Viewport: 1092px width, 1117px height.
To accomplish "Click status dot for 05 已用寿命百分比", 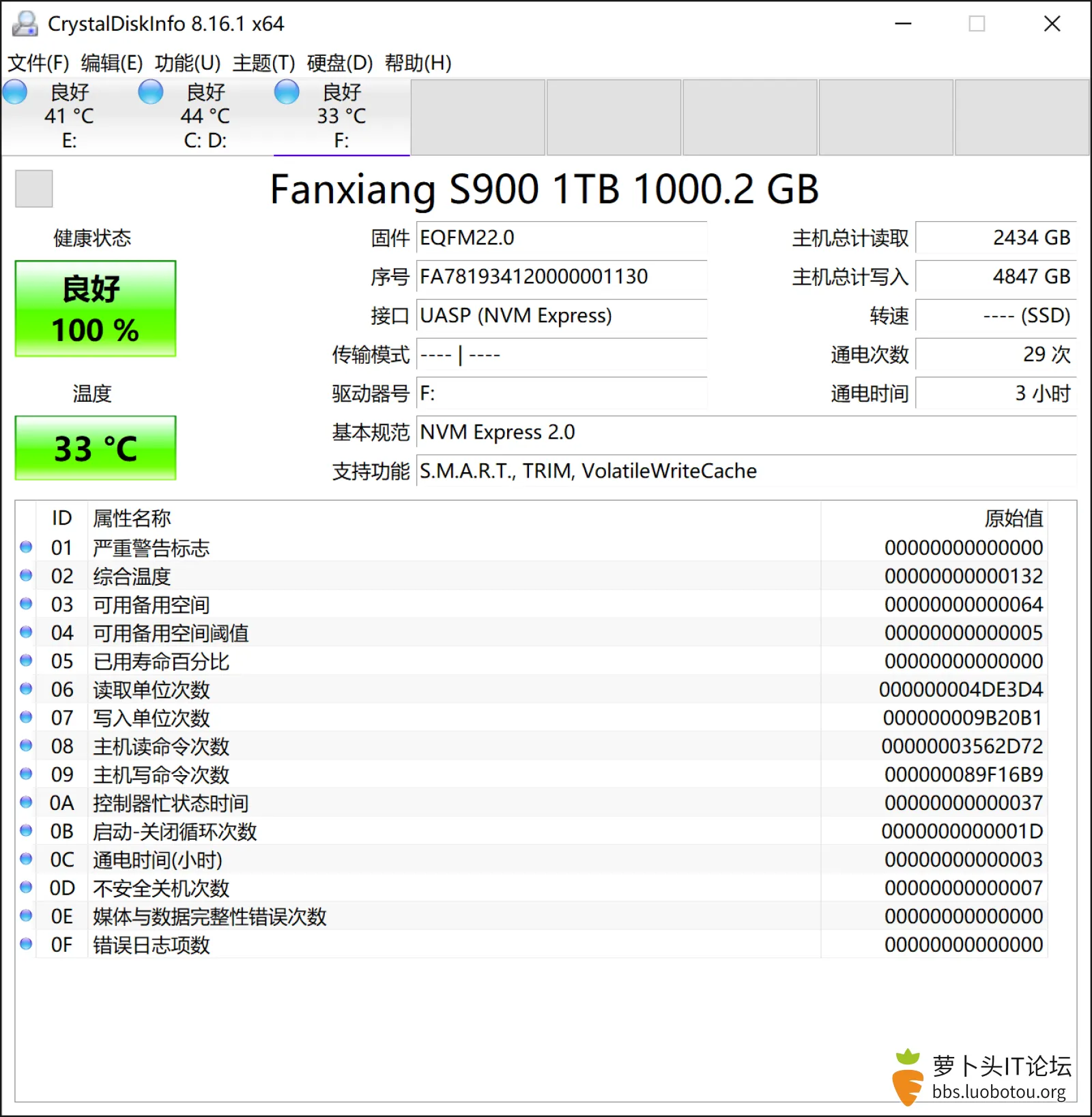I will click(26, 661).
